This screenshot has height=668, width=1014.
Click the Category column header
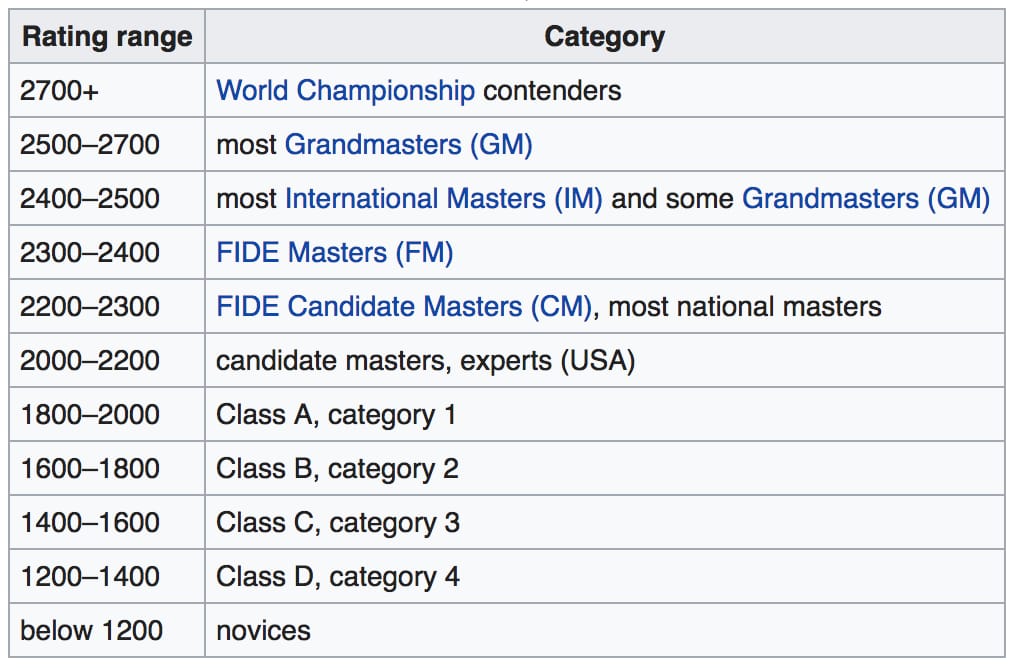point(605,36)
